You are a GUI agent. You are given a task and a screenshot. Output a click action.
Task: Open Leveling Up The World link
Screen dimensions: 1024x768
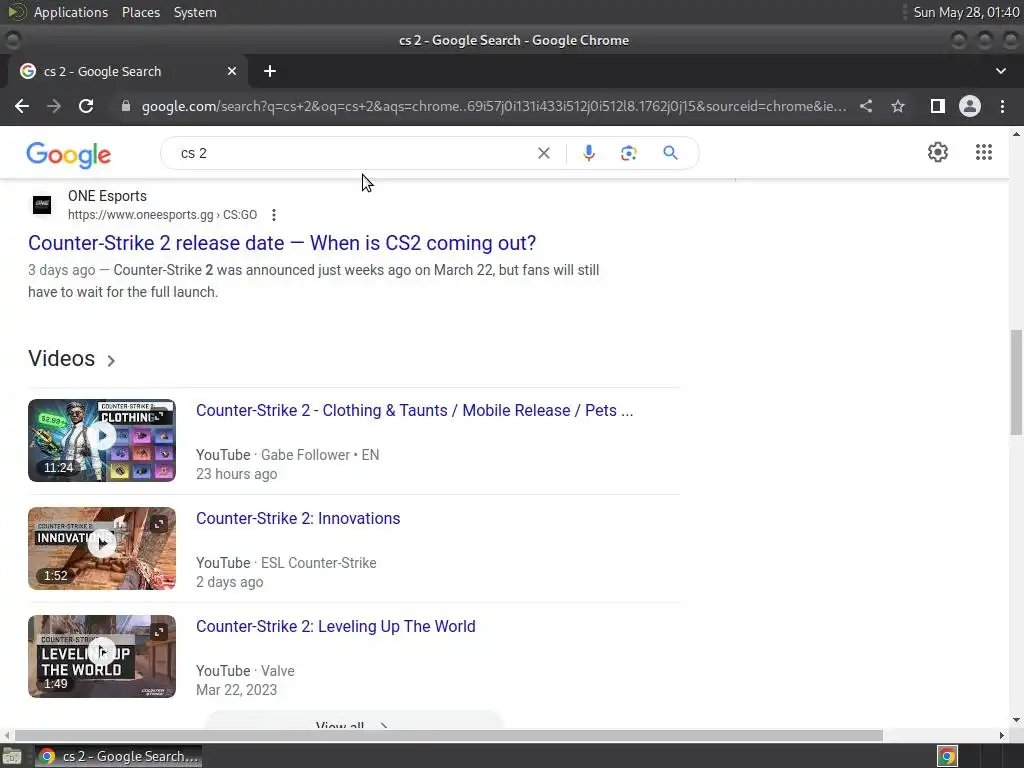(x=336, y=626)
